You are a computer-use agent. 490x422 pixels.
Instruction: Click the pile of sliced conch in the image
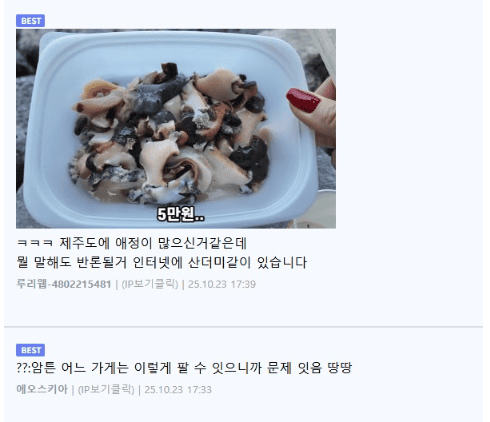point(170,133)
